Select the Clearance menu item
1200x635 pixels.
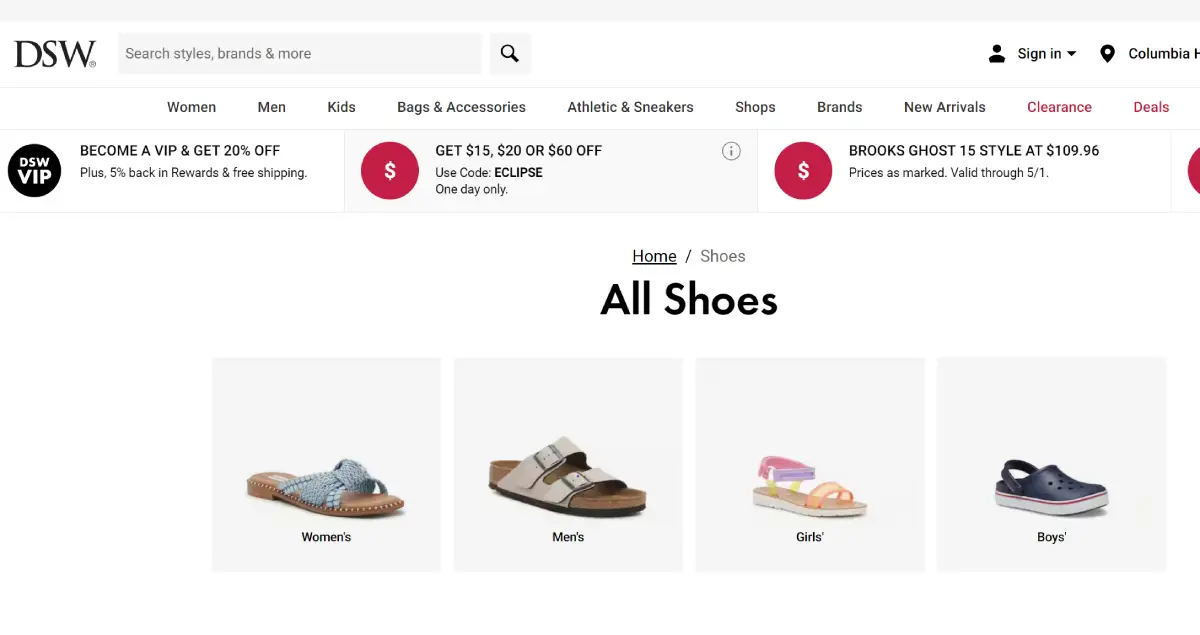1059,107
